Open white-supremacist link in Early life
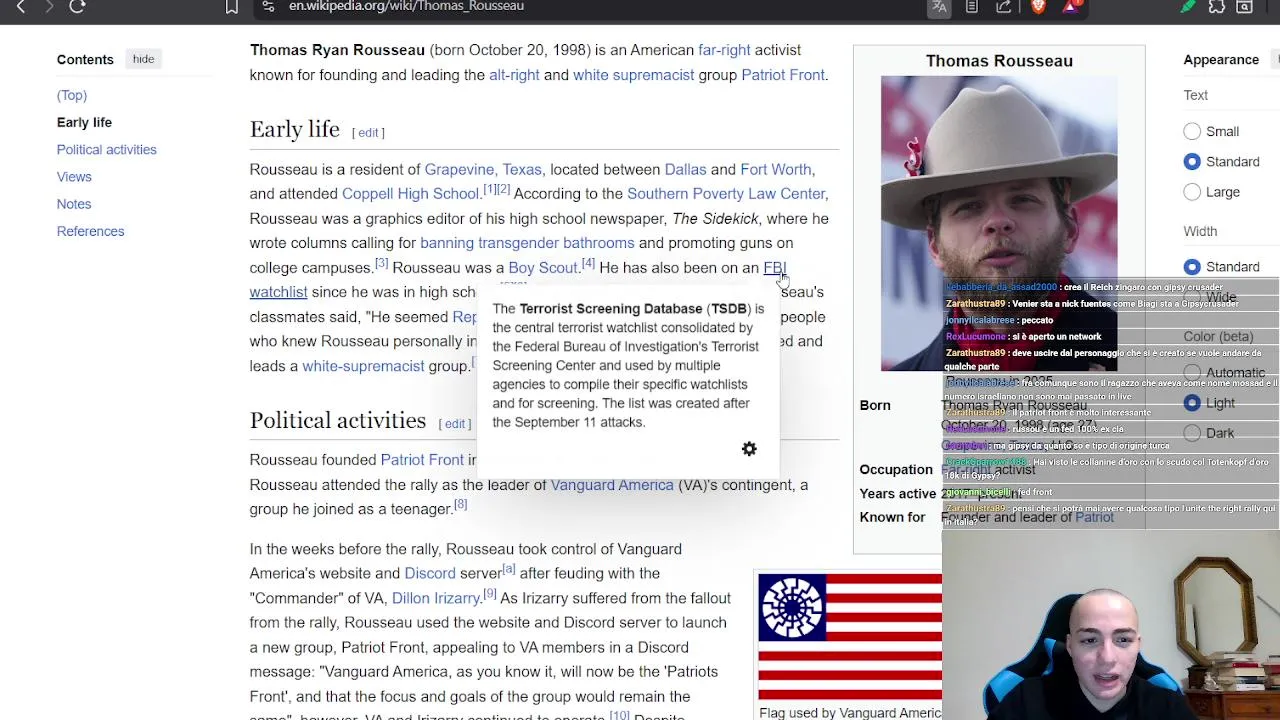1280x720 pixels. point(363,366)
